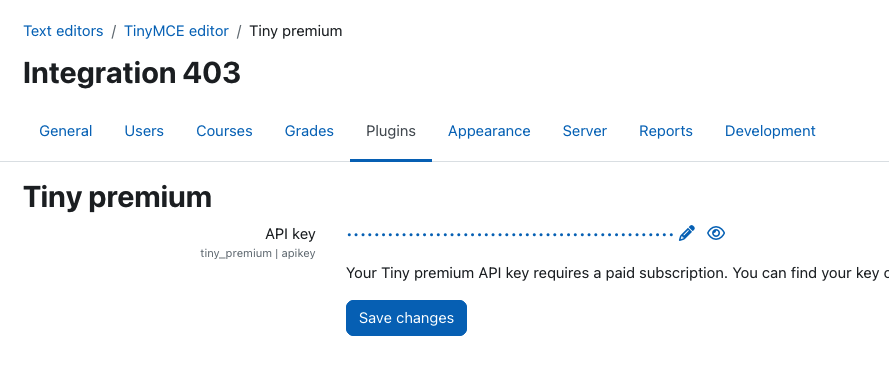
Task: Open the Users tab
Action: pos(144,131)
